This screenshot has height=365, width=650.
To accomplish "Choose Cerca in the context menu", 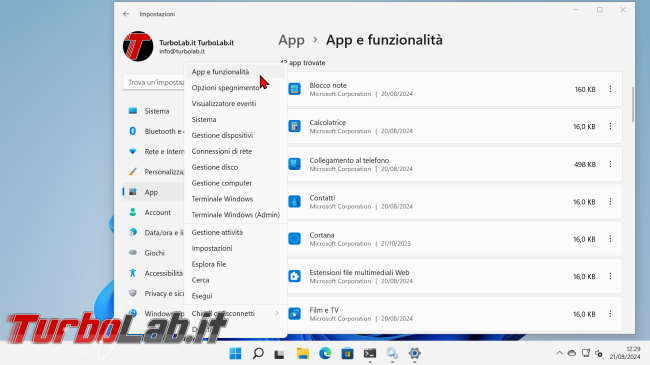I will pos(235,280).
